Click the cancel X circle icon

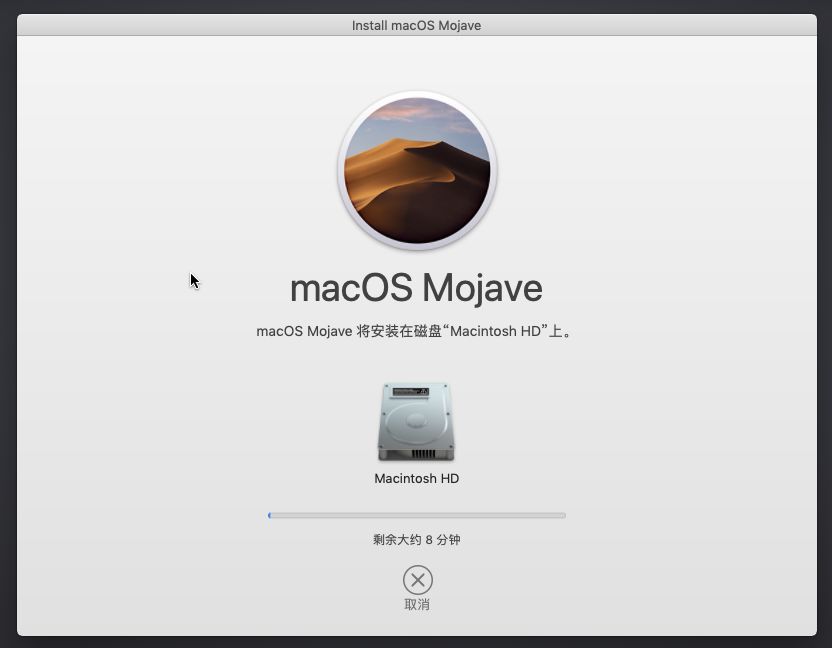point(417,580)
